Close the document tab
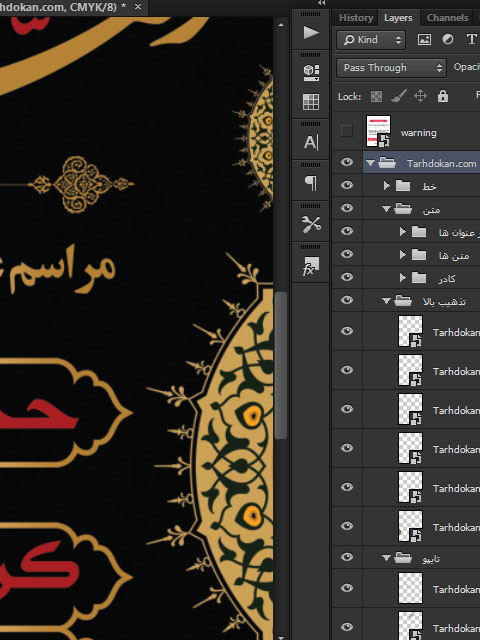This screenshot has width=480, height=640. pyautogui.click(x=138, y=7)
